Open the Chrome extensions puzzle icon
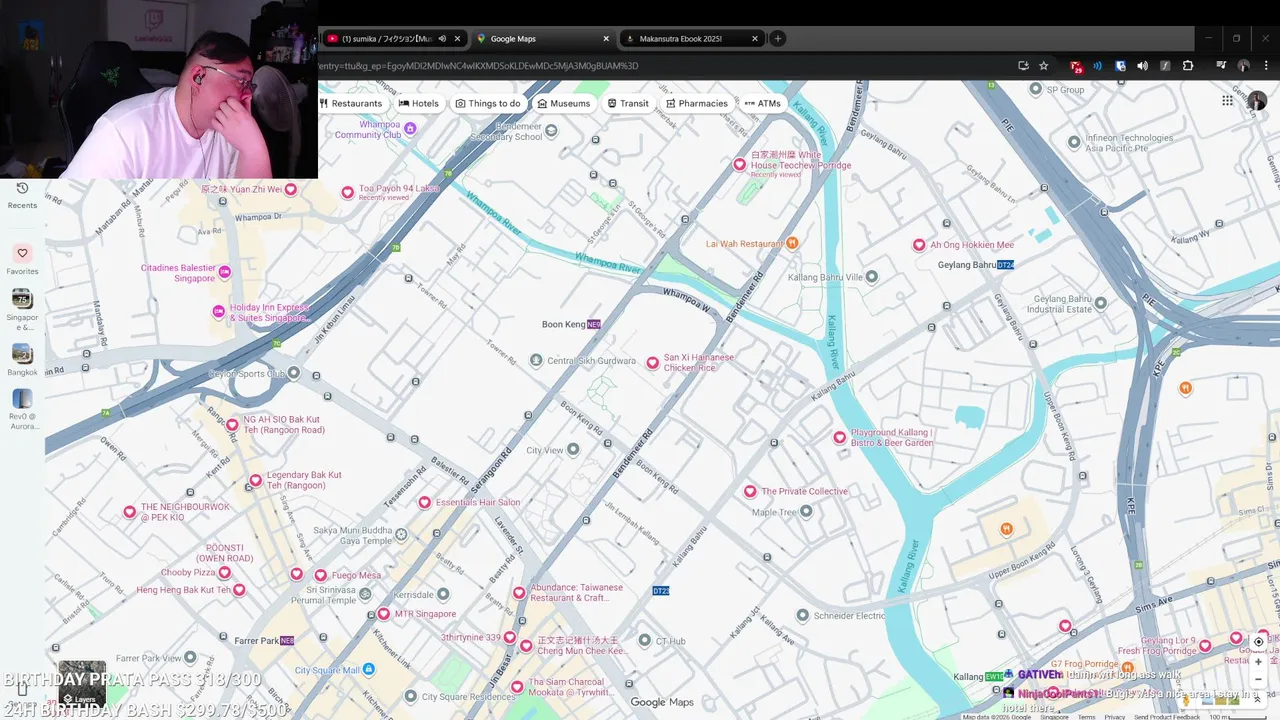 tap(1188, 66)
